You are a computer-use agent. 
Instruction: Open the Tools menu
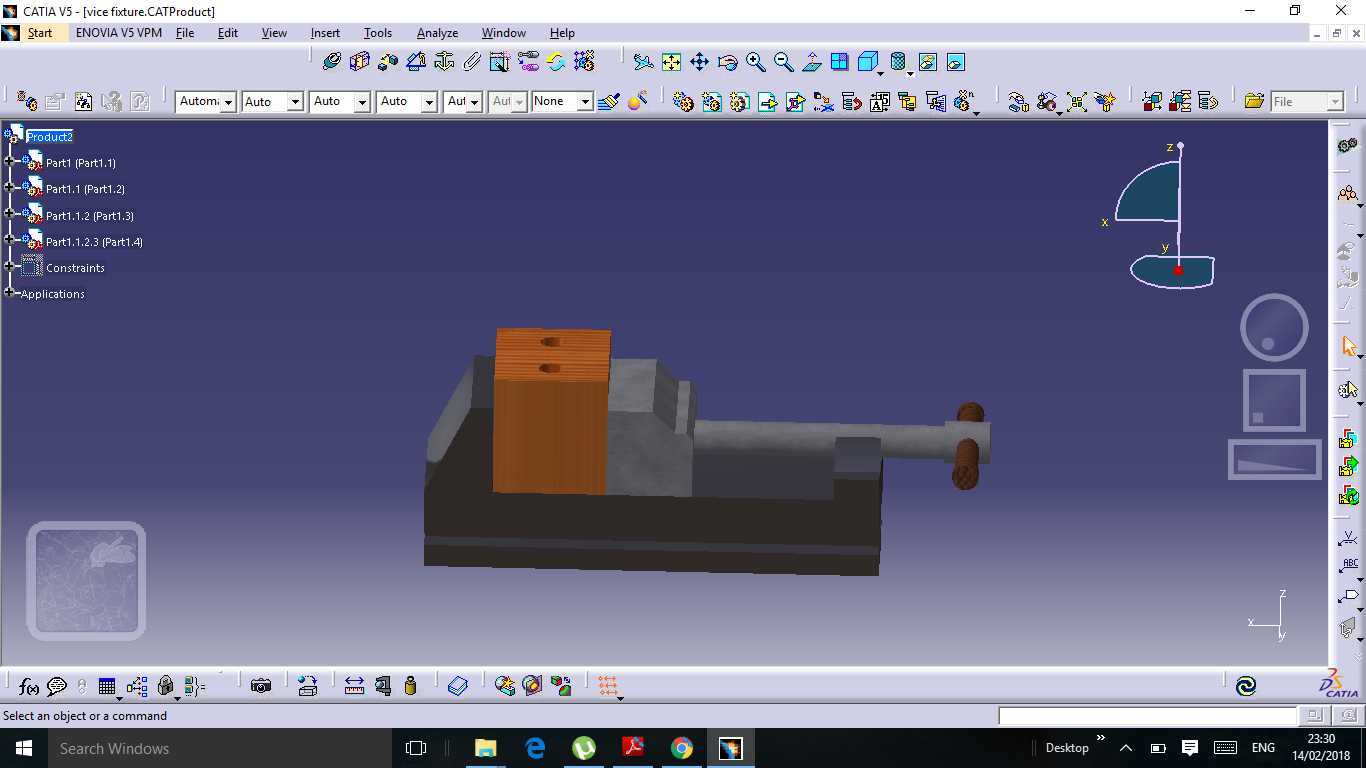[x=377, y=33]
